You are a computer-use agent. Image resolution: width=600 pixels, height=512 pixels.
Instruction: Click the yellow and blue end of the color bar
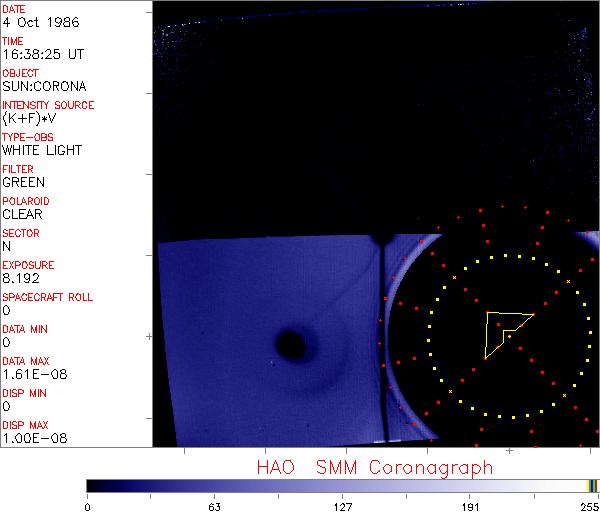pyautogui.click(x=592, y=485)
